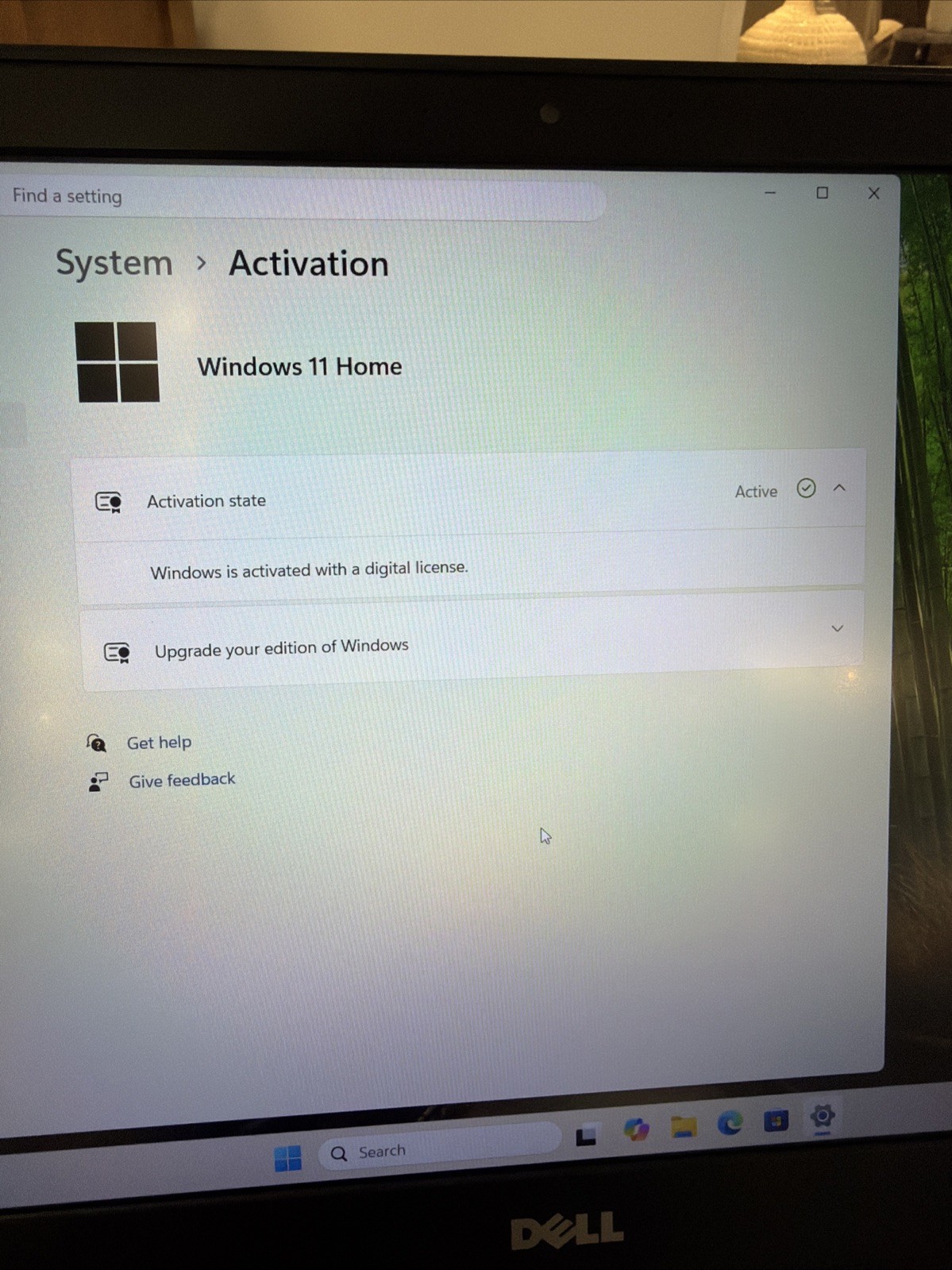Expand Upgrade your edition of Windows
Viewport: 952px width, 1270px height.
(837, 628)
